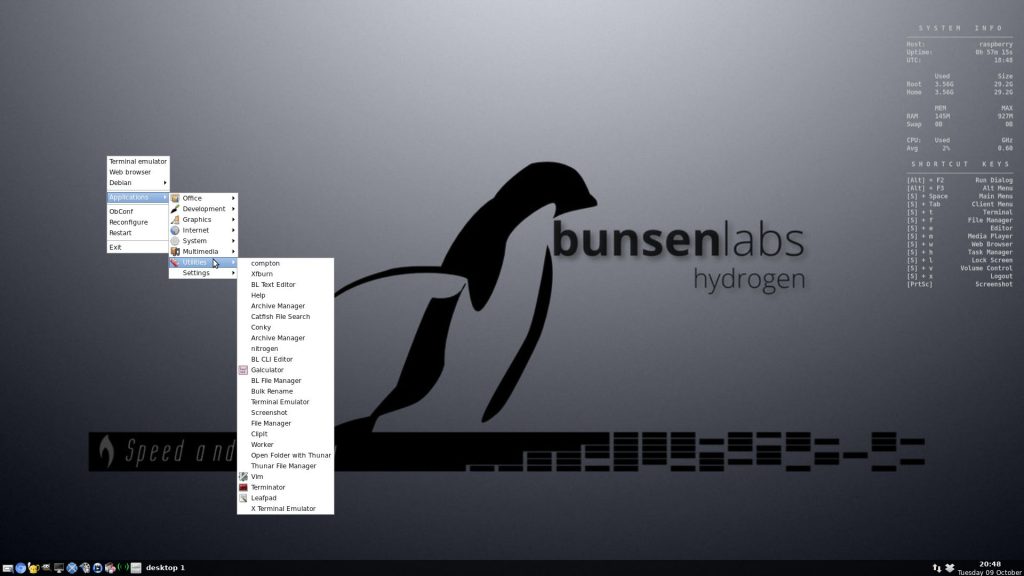Click the blue globe web browser taskbar icon
Image resolution: width=1024 pixels, height=576 pixels.
click(x=20, y=568)
